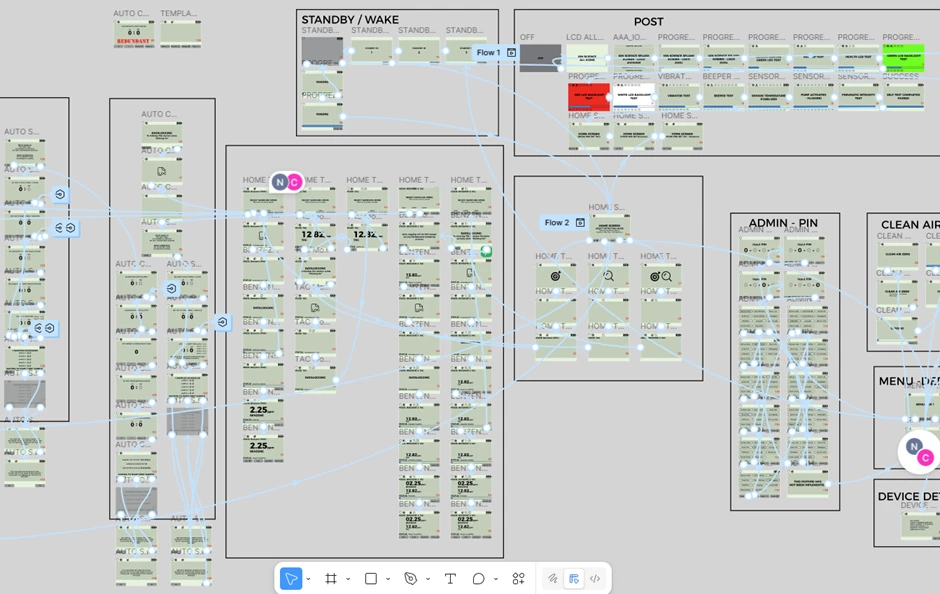The image size is (940, 594).
Task: Open Comment tool options dropdown
Action: tap(496, 579)
